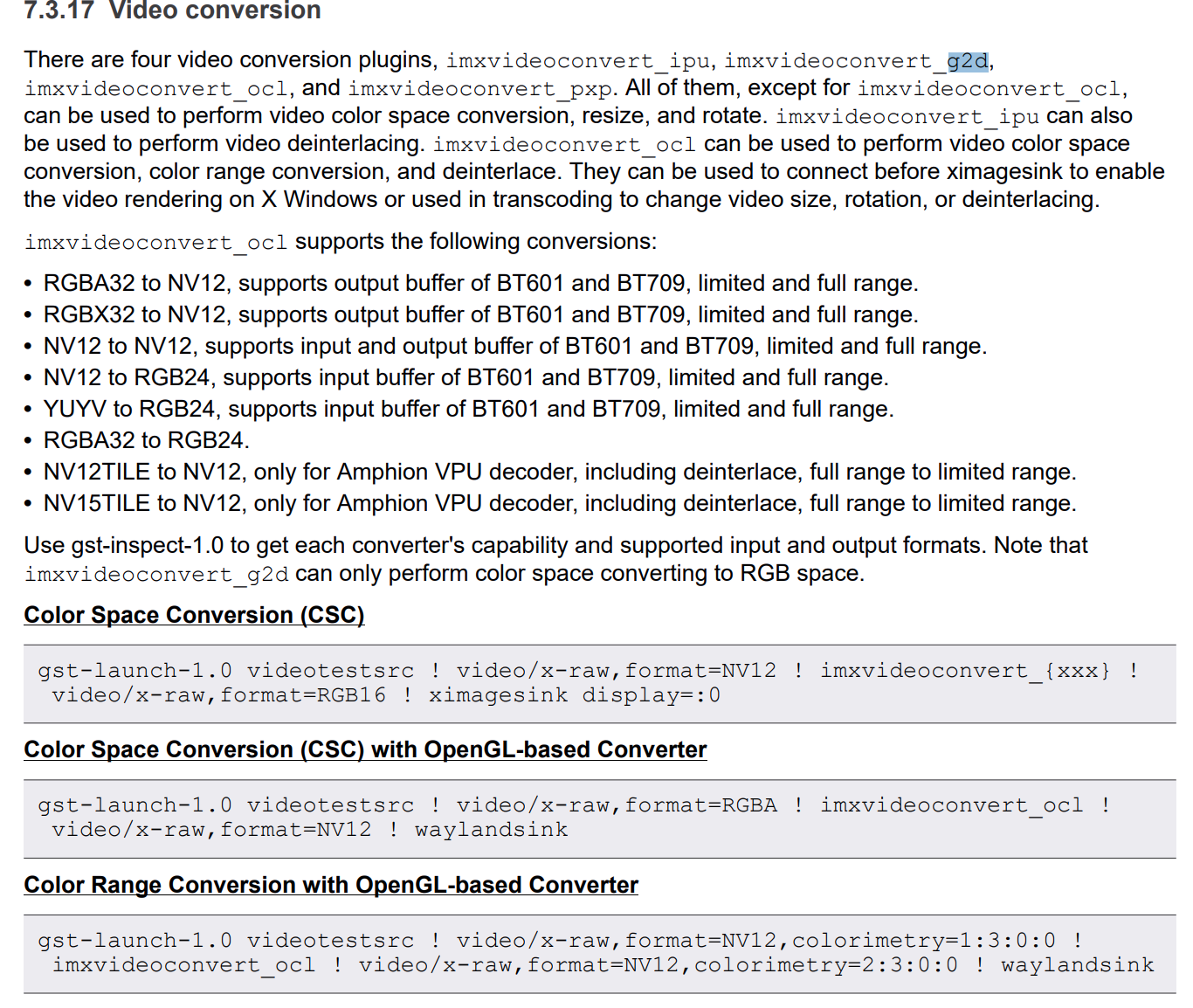Click the highlighted "g2d" text
1193x1008 pixels.
(967, 61)
